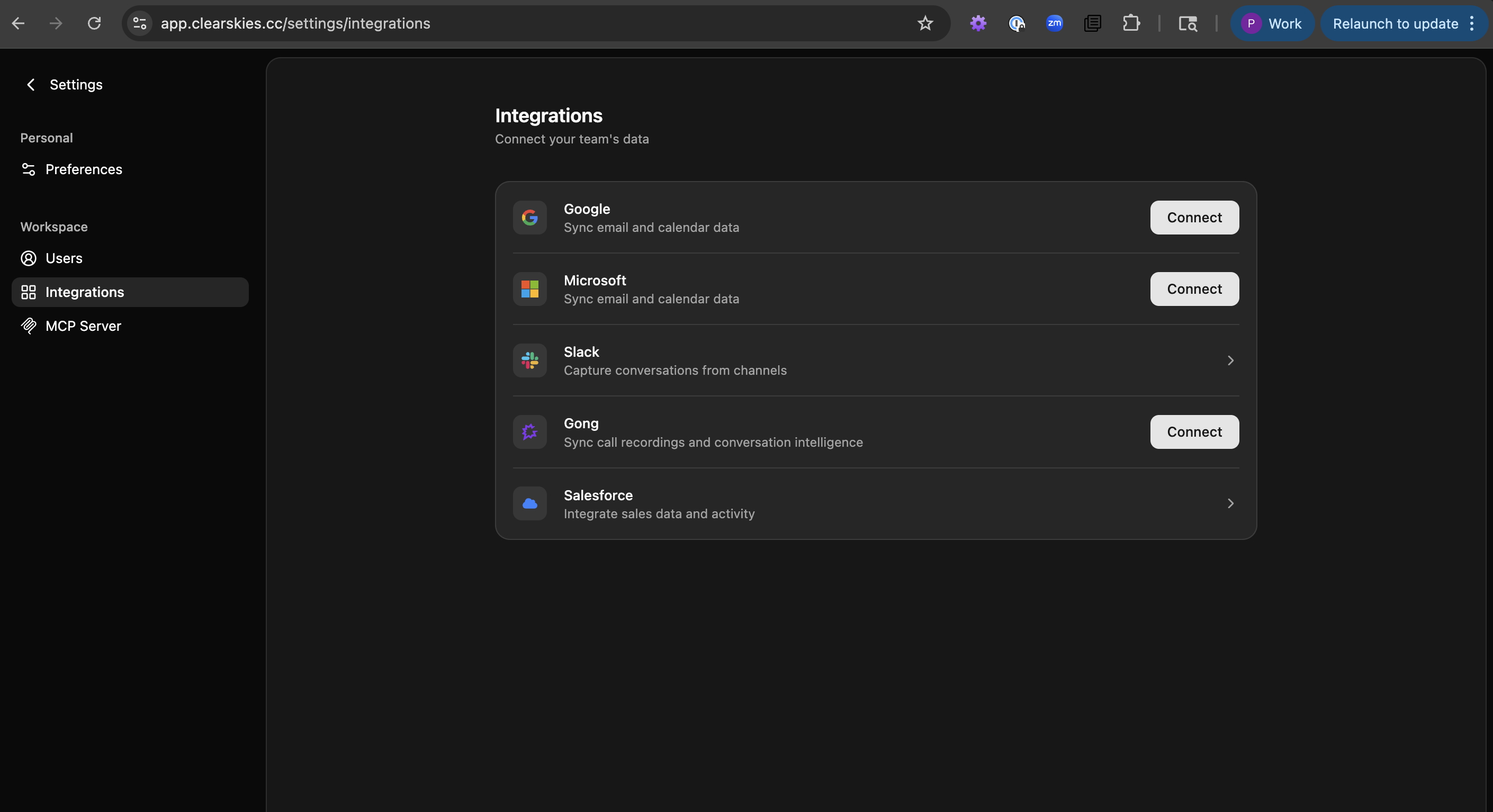Expand the Slack integration chevron
Screen dimensions: 1493x812
coord(1230,360)
